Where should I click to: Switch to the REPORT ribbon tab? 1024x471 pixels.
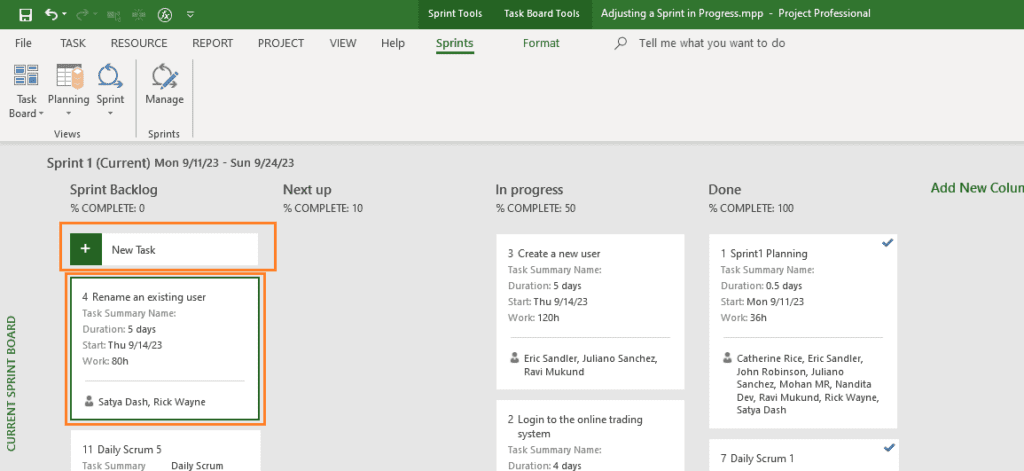pyautogui.click(x=212, y=43)
